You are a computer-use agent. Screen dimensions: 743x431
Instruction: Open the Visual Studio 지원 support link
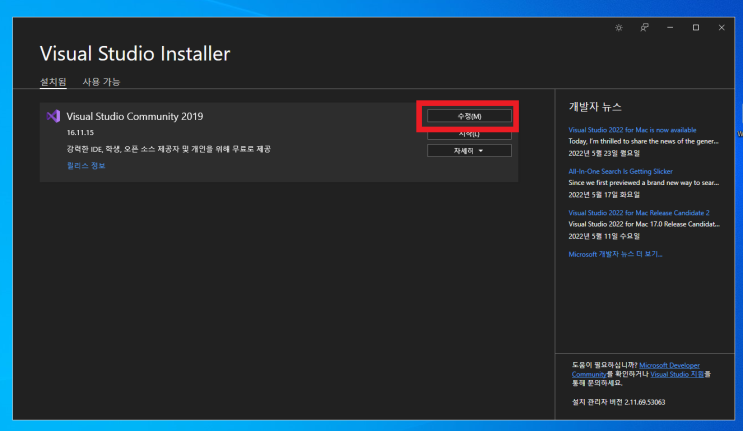tap(677, 374)
